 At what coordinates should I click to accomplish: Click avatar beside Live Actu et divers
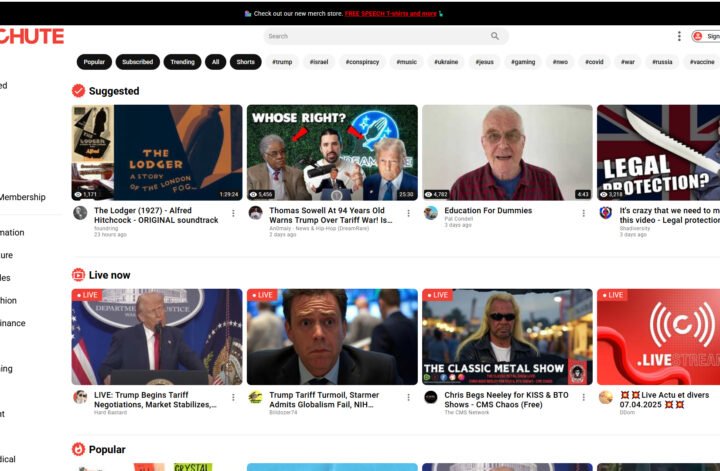[x=606, y=397]
